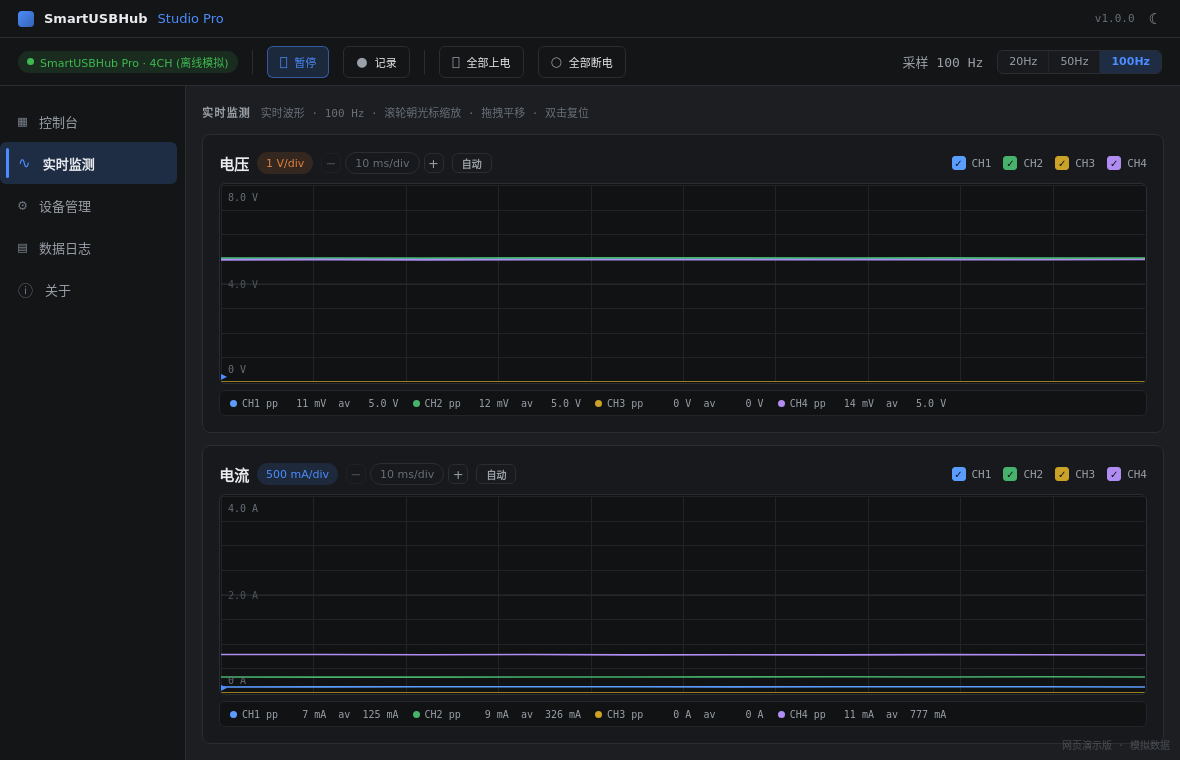Select 100Hz sampling rate

[x=1130, y=62]
